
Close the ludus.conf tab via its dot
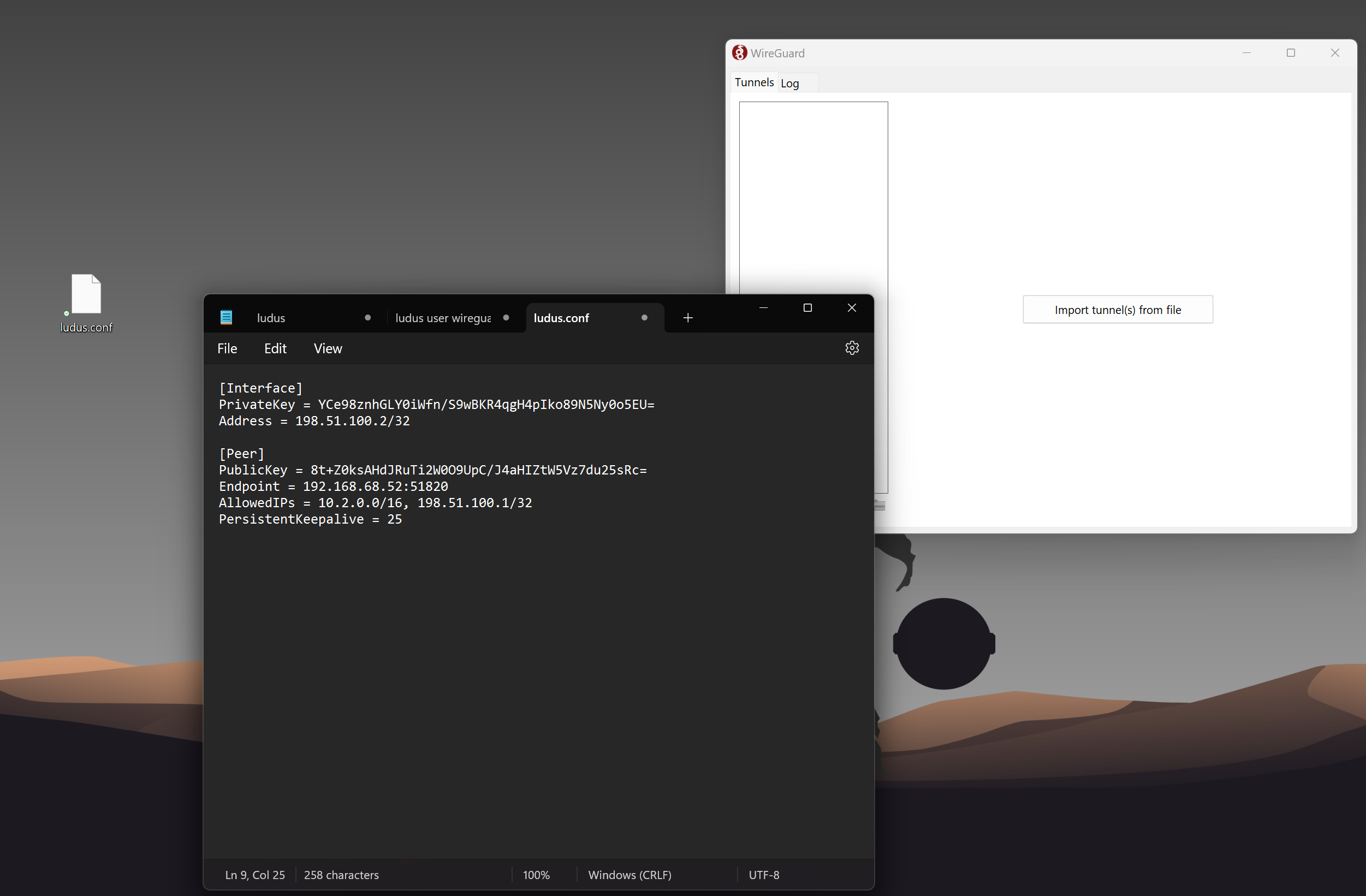click(x=644, y=318)
